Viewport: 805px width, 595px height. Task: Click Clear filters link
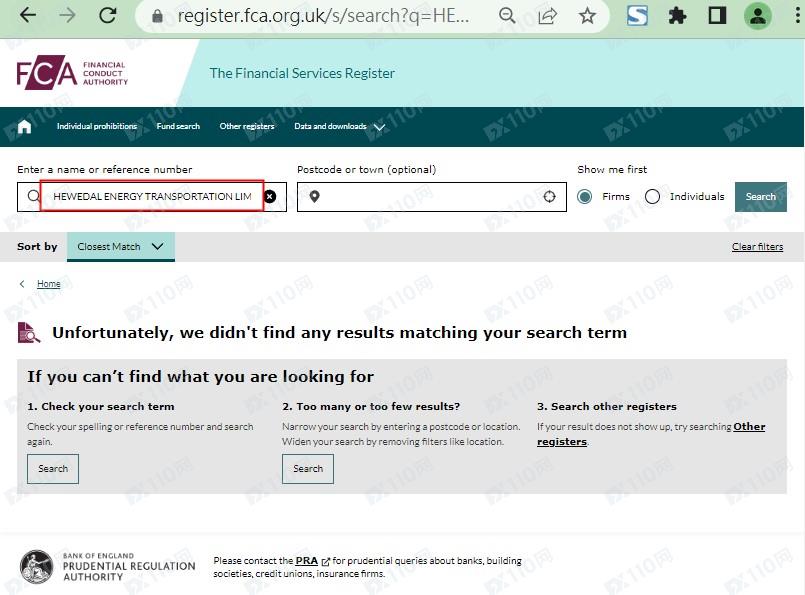click(x=757, y=247)
